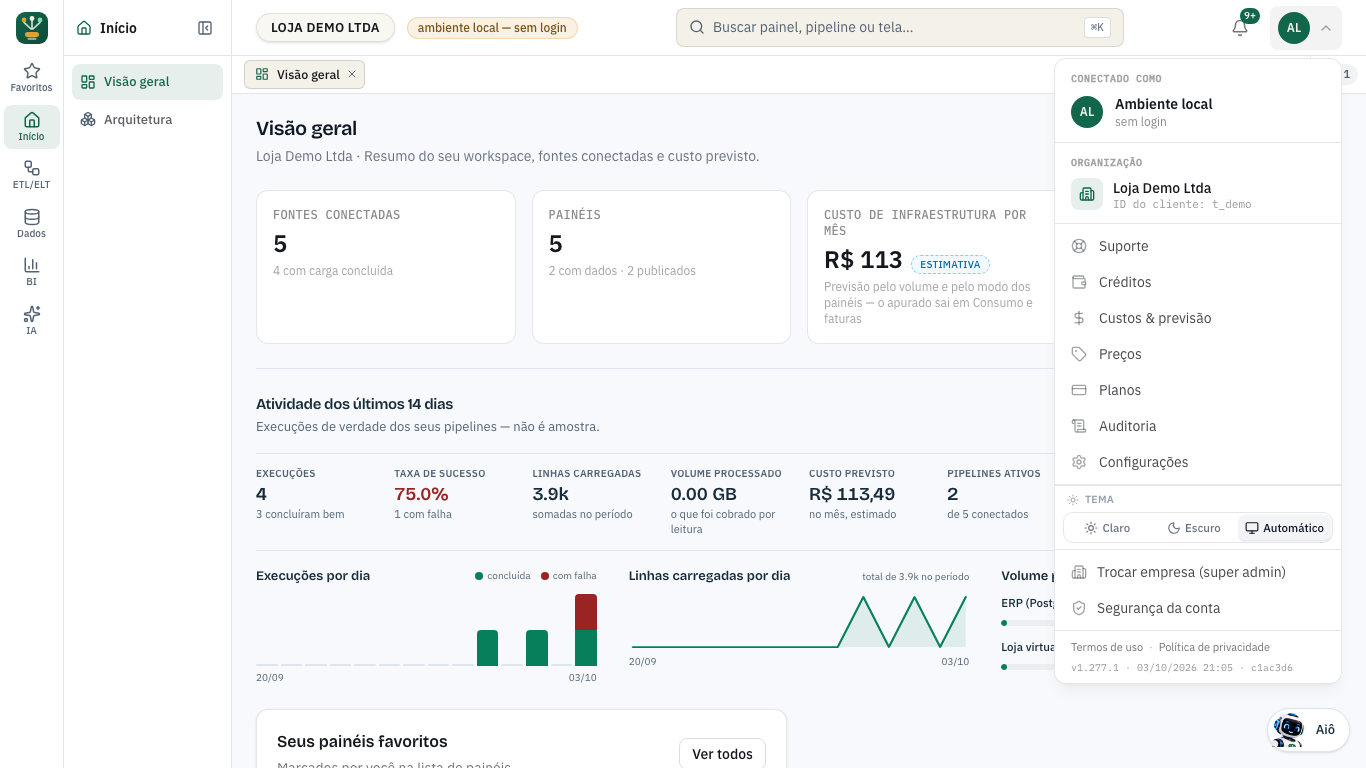Switch theme to Escuro
Image resolution: width=1366 pixels, height=768 pixels.
coord(1194,528)
